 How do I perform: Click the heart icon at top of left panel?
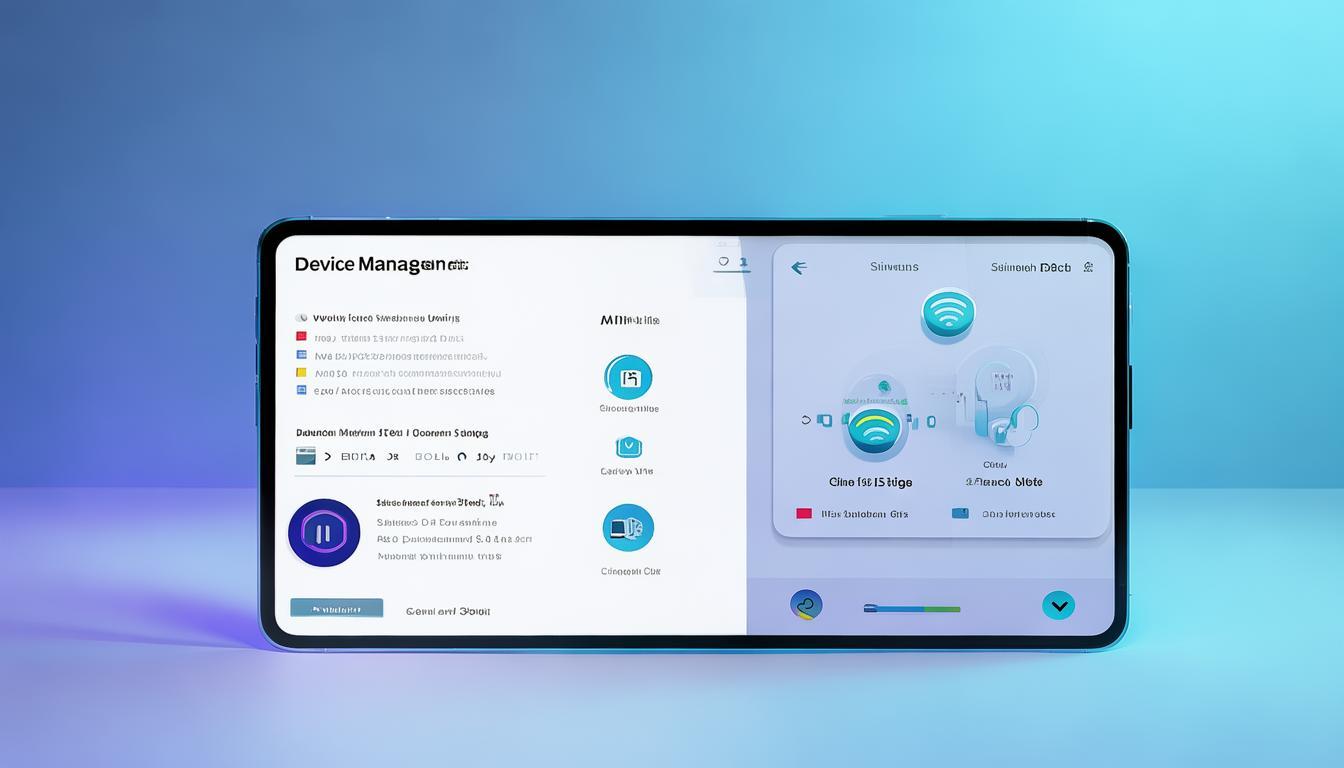(724, 262)
